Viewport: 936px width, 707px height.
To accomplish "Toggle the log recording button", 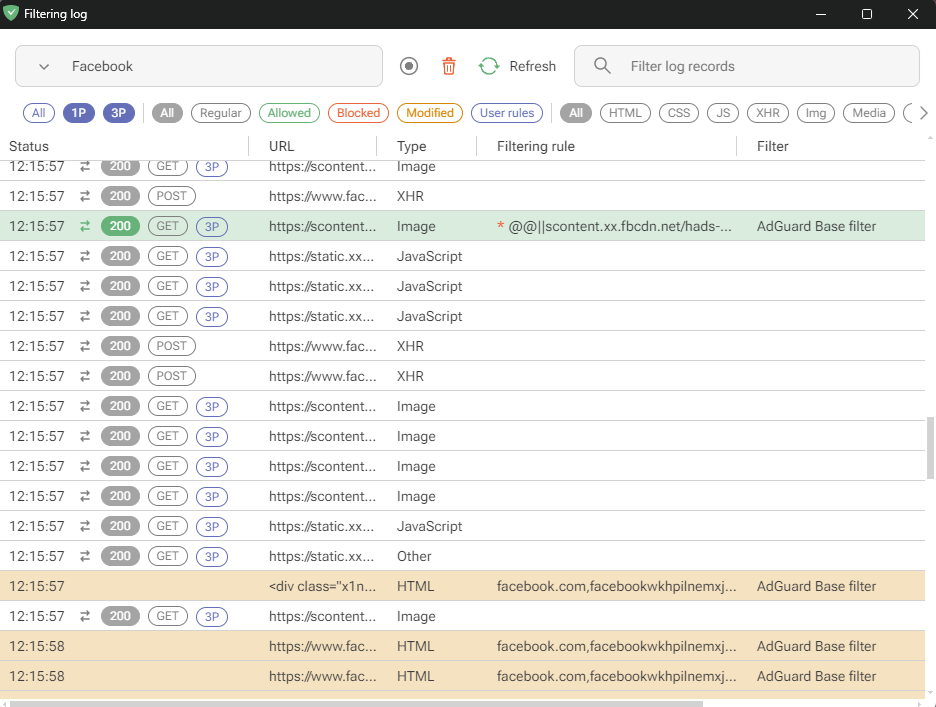I will point(409,66).
